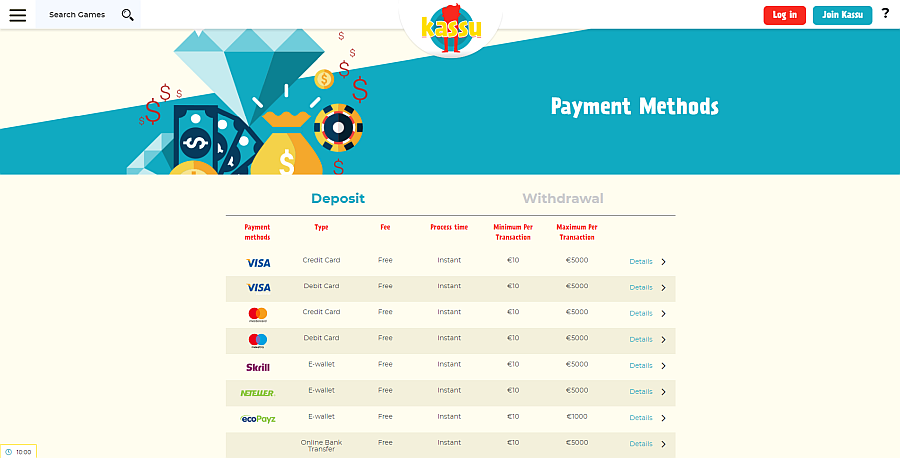Click the Minimum Per Transaction header
Viewport: 900px width, 458px height.
(x=513, y=232)
